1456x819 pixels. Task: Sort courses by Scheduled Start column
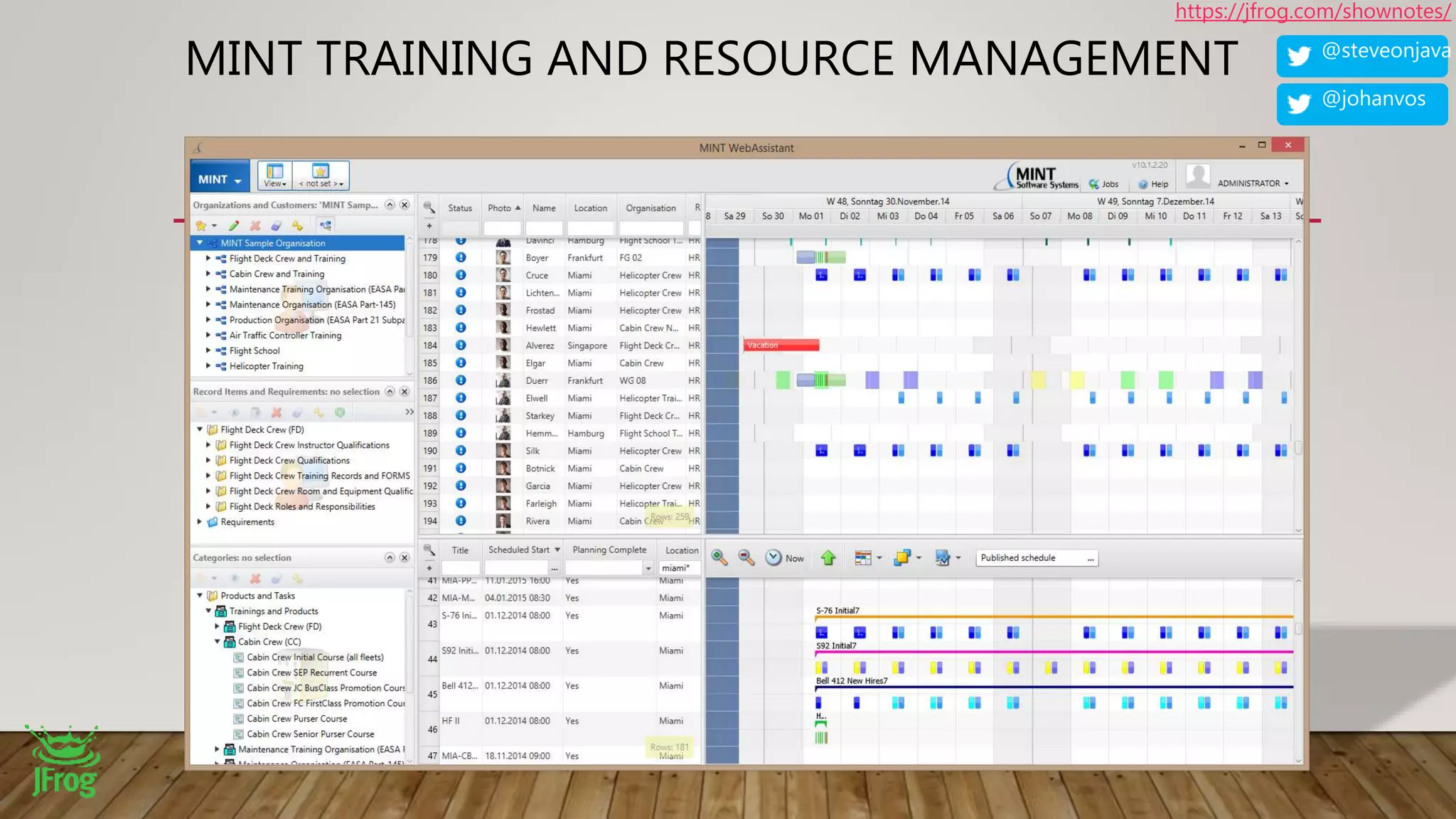[x=523, y=550]
